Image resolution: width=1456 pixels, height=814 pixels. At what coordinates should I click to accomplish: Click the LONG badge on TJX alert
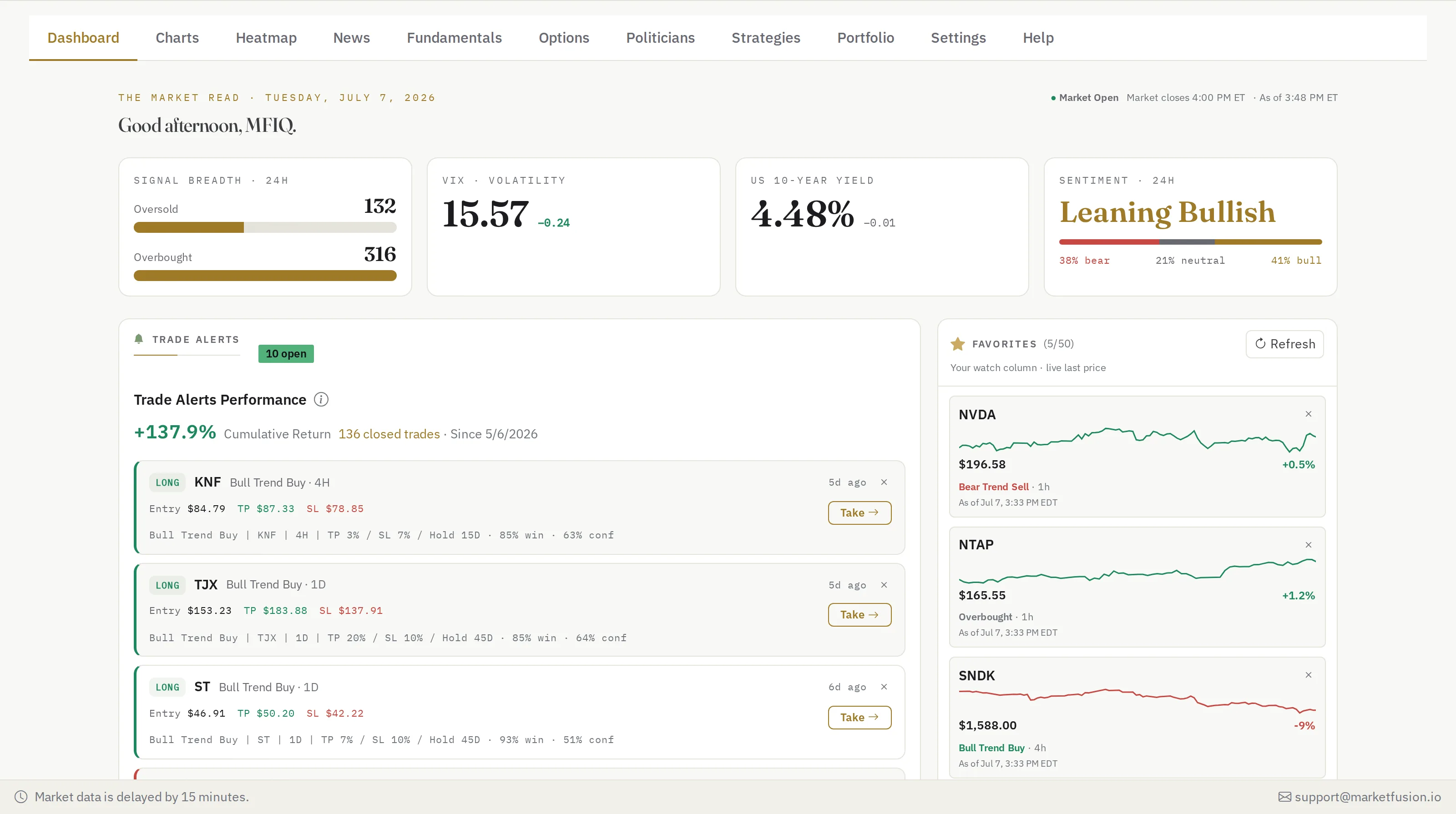pos(167,586)
